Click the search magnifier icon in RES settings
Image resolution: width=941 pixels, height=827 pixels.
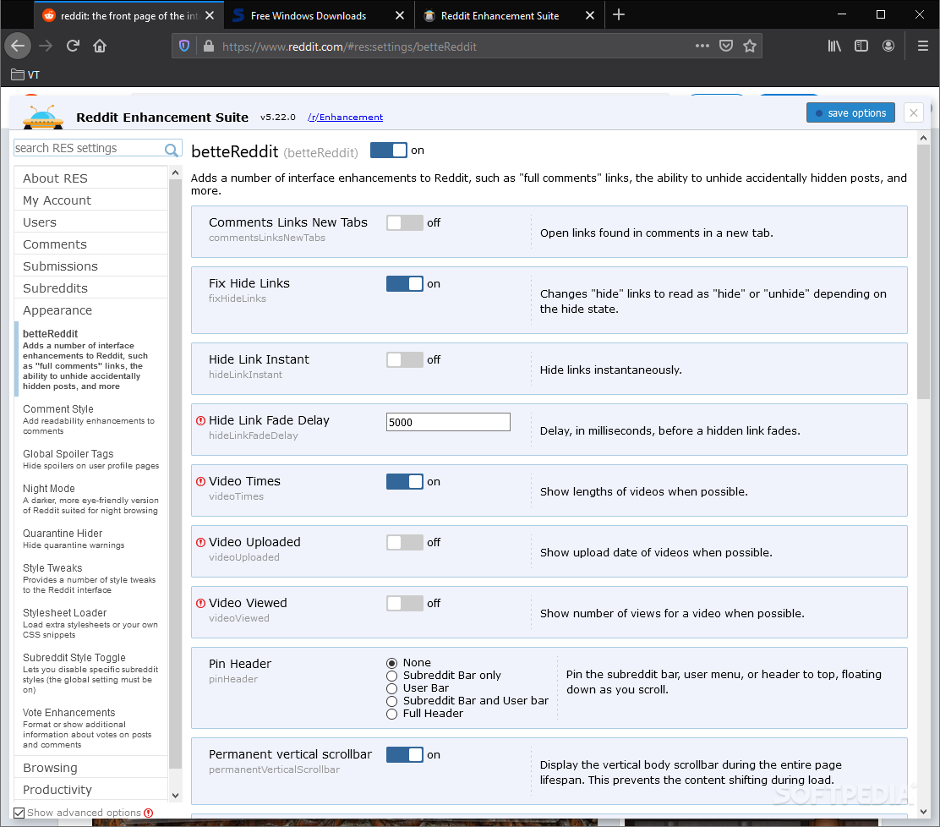[x=172, y=149]
